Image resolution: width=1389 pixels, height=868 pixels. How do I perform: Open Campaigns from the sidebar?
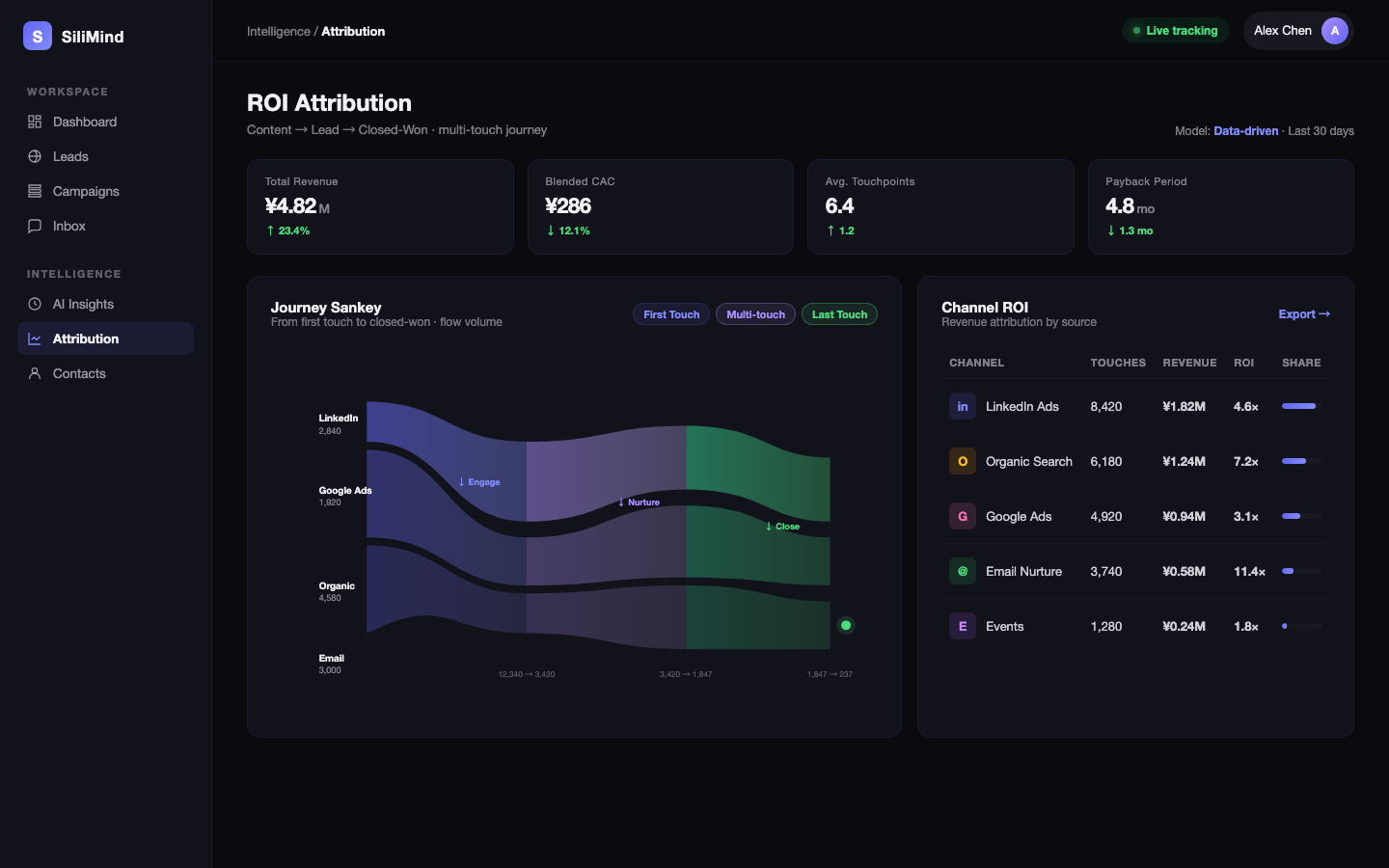[x=106, y=191]
